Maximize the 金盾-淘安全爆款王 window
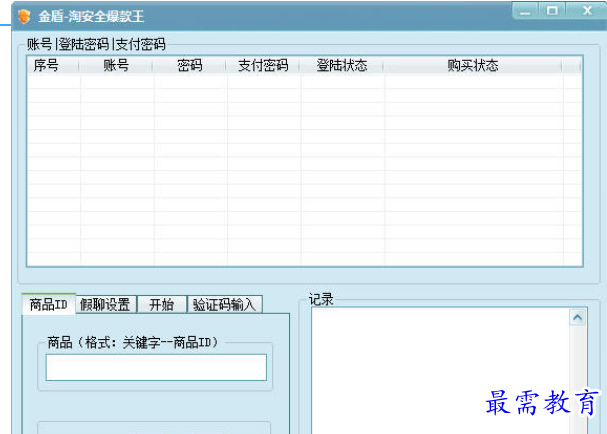 [552, 11]
